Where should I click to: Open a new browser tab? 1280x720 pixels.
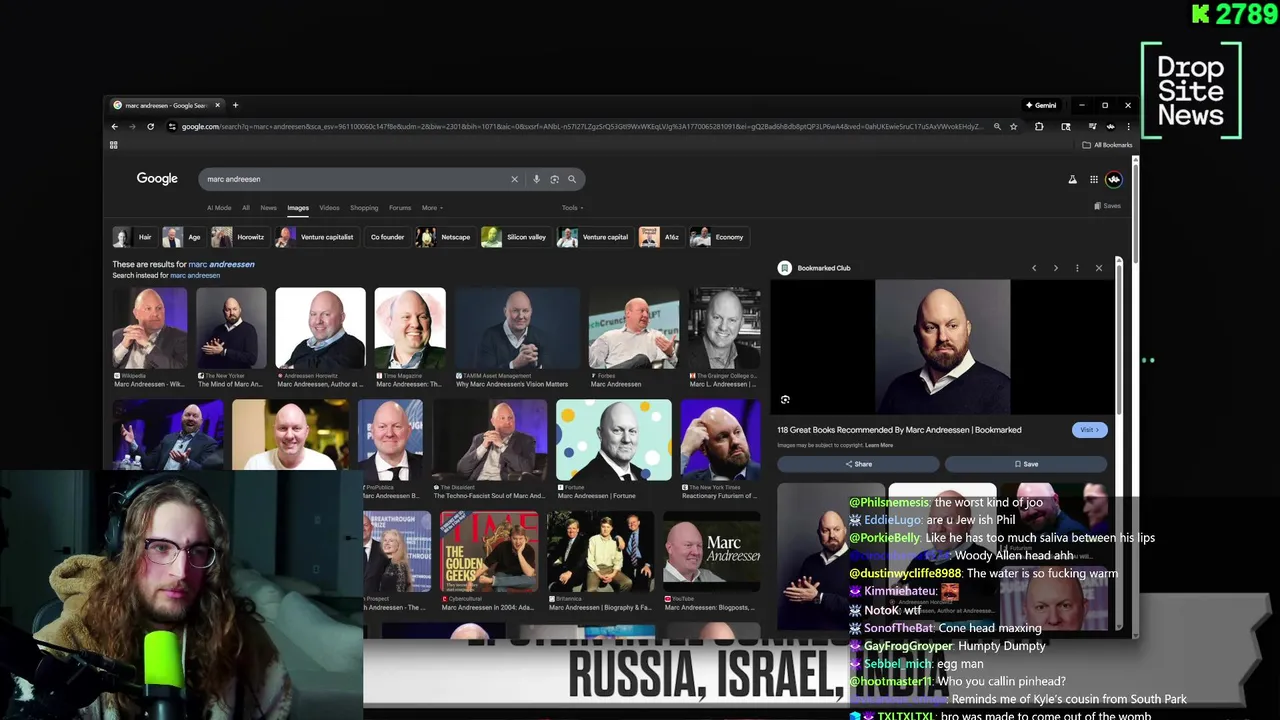coord(235,105)
